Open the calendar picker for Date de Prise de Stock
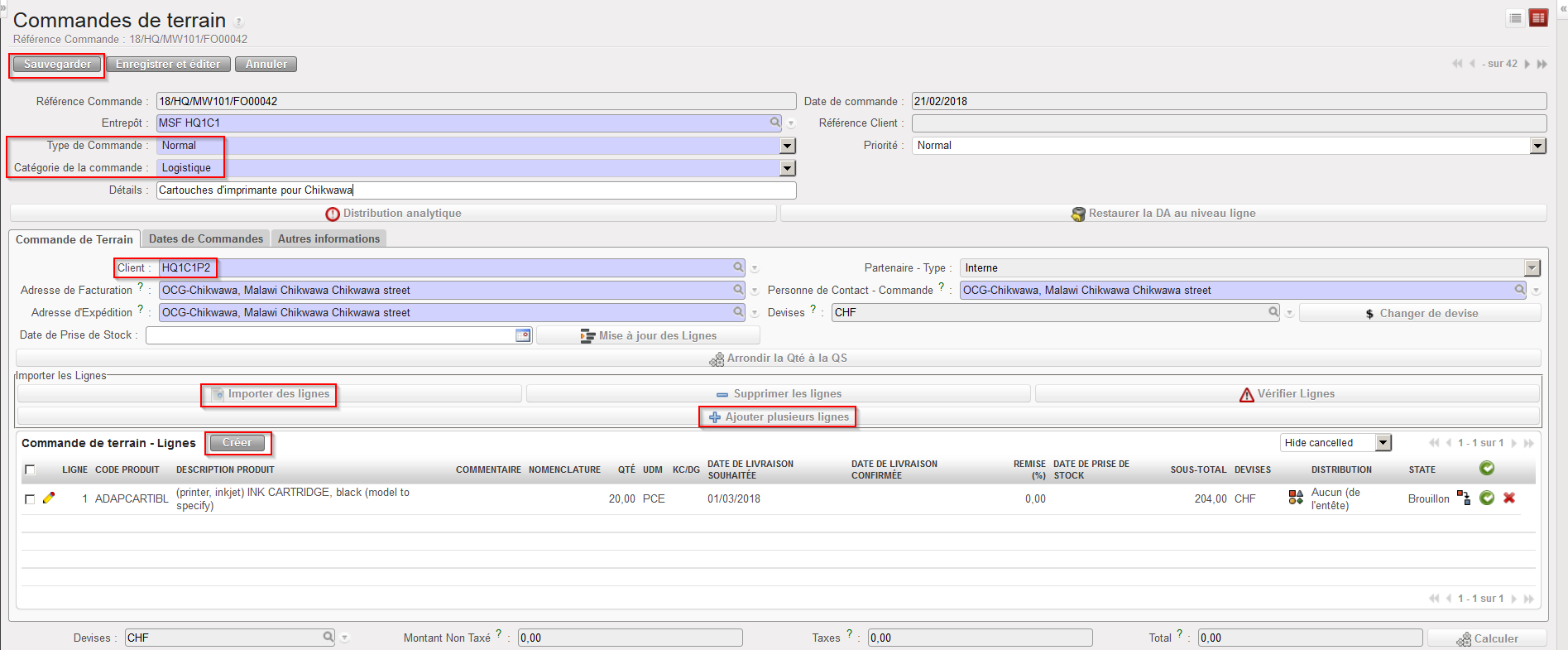 click(x=523, y=335)
